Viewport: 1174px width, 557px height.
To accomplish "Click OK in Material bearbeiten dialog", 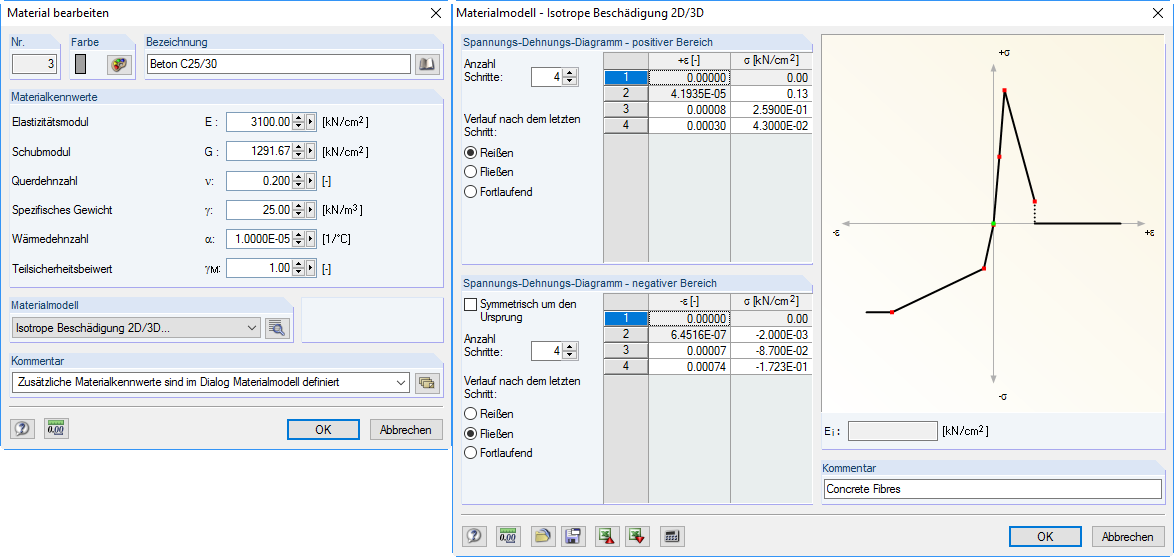I will coord(323,430).
